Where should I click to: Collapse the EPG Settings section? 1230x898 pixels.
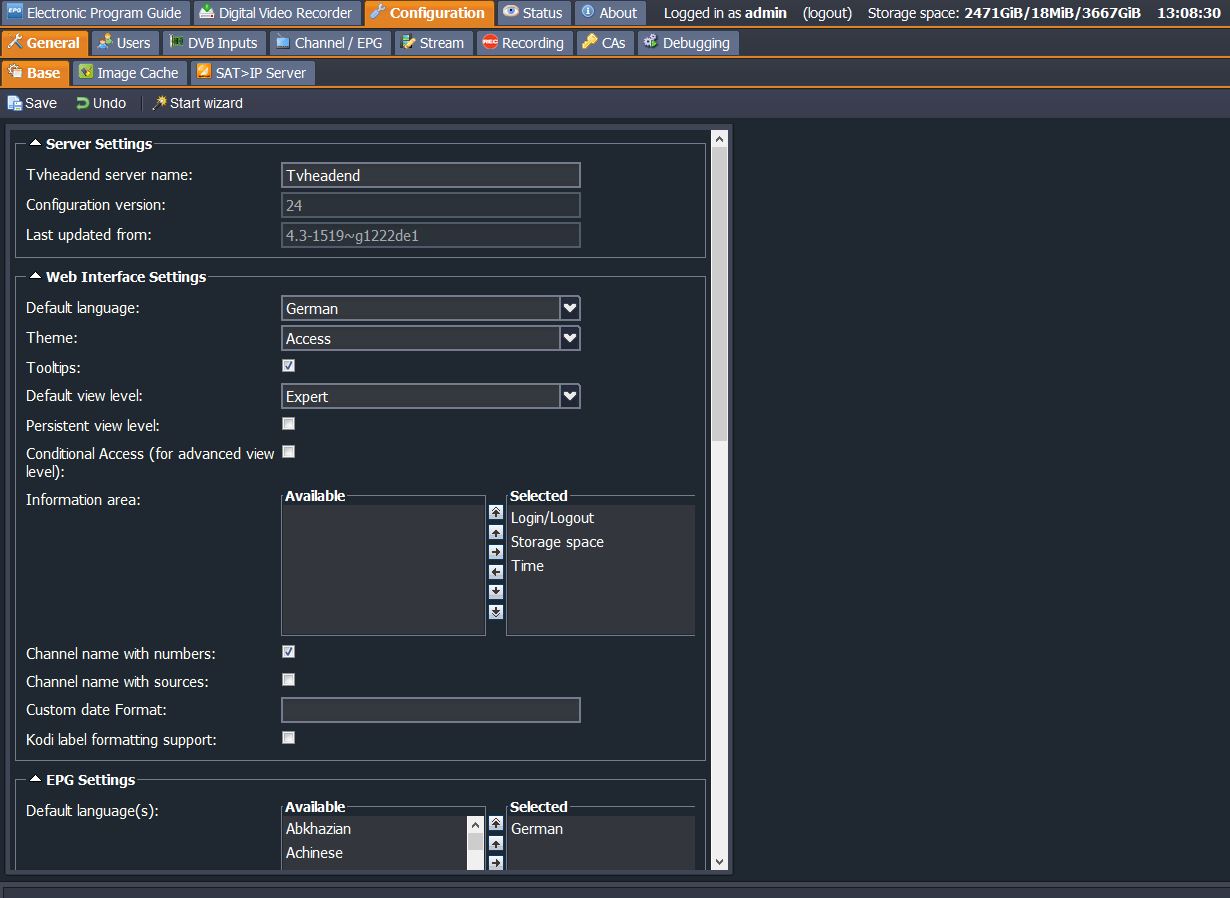36,779
